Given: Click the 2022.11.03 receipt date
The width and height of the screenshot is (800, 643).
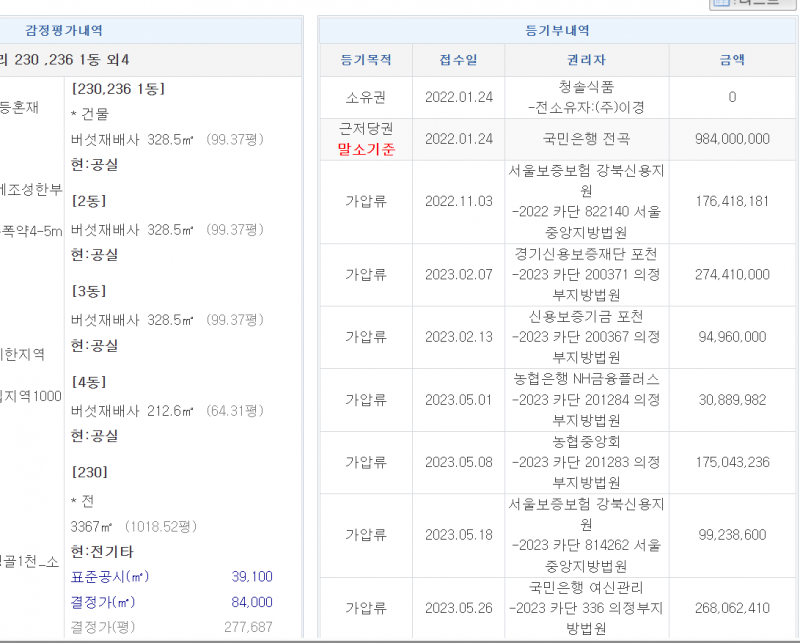Looking at the screenshot, I should pyautogui.click(x=458, y=202).
